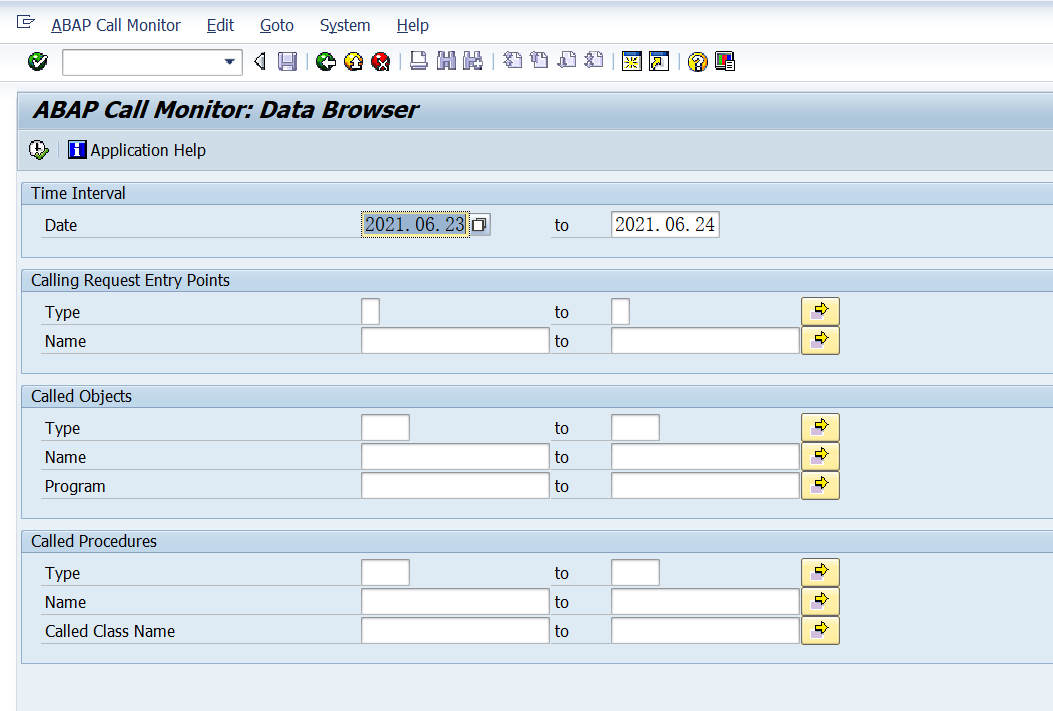Open multiple selection for Called Class Name
This screenshot has width=1053, height=711.
pos(820,630)
